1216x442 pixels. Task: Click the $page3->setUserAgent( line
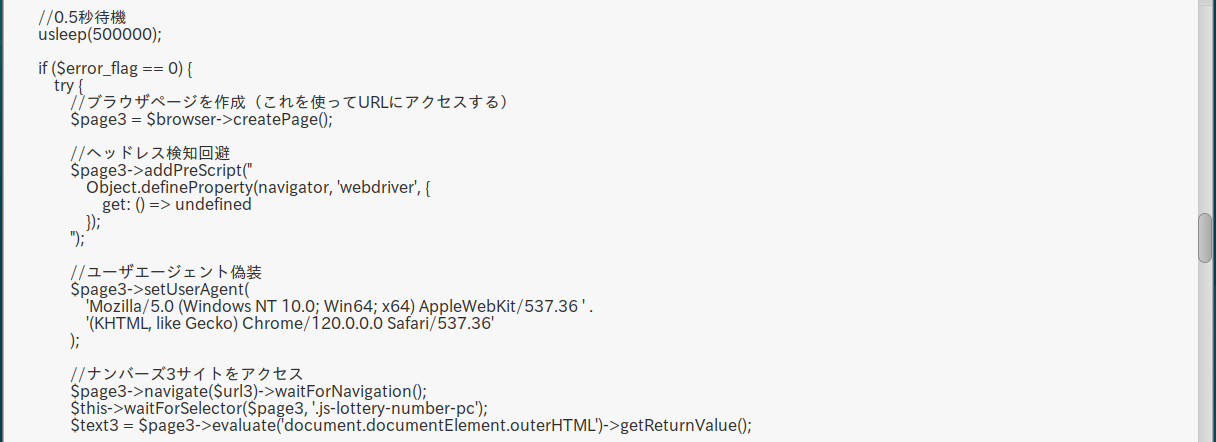(x=160, y=289)
